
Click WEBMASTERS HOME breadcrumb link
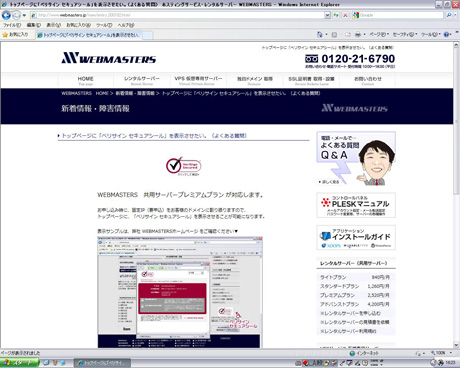tap(85, 93)
